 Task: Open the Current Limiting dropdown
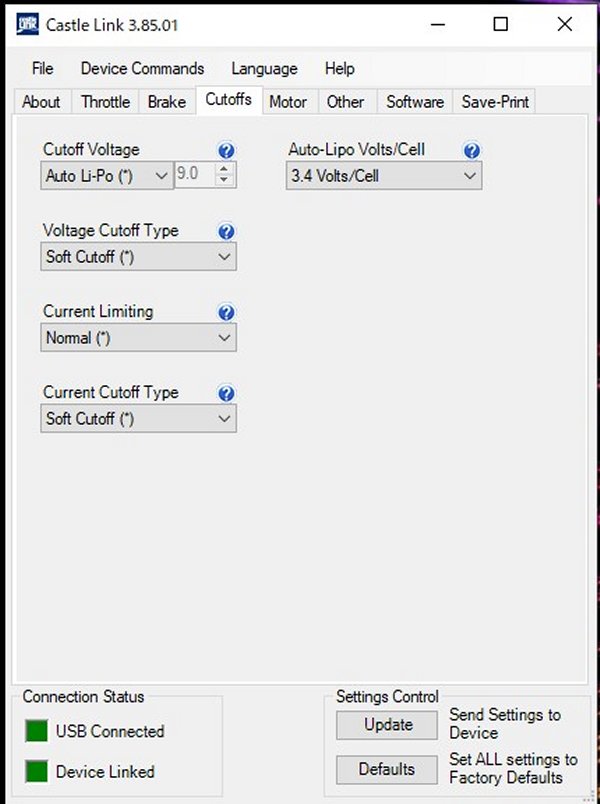[139, 338]
